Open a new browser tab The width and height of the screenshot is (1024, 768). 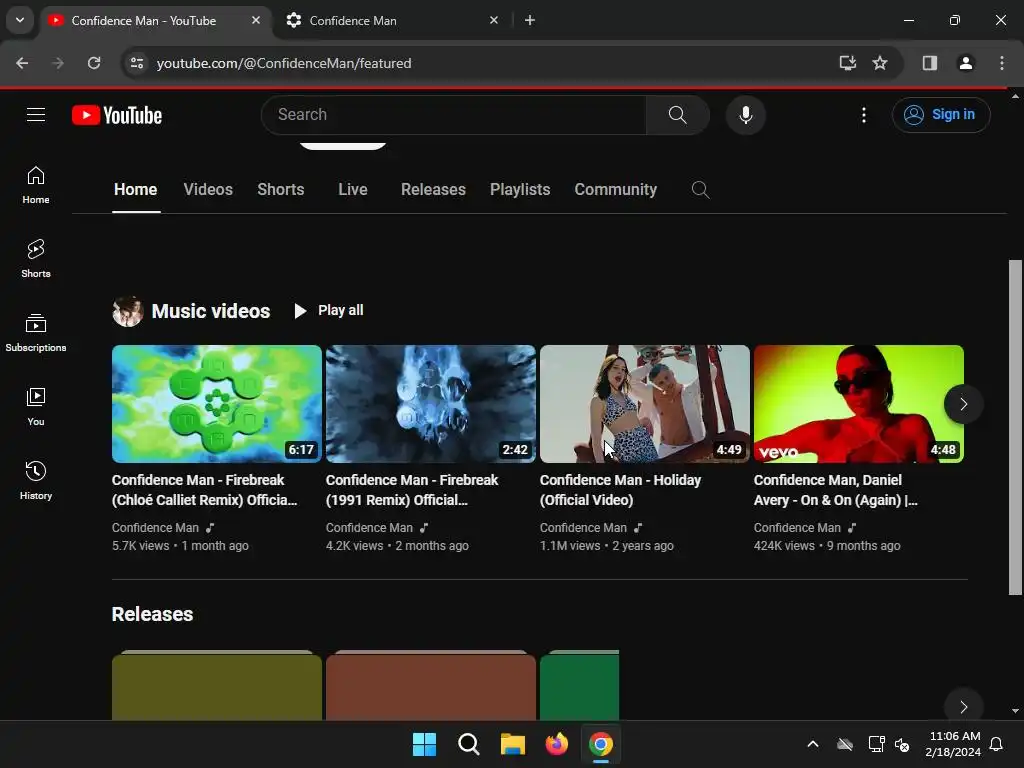click(x=530, y=20)
